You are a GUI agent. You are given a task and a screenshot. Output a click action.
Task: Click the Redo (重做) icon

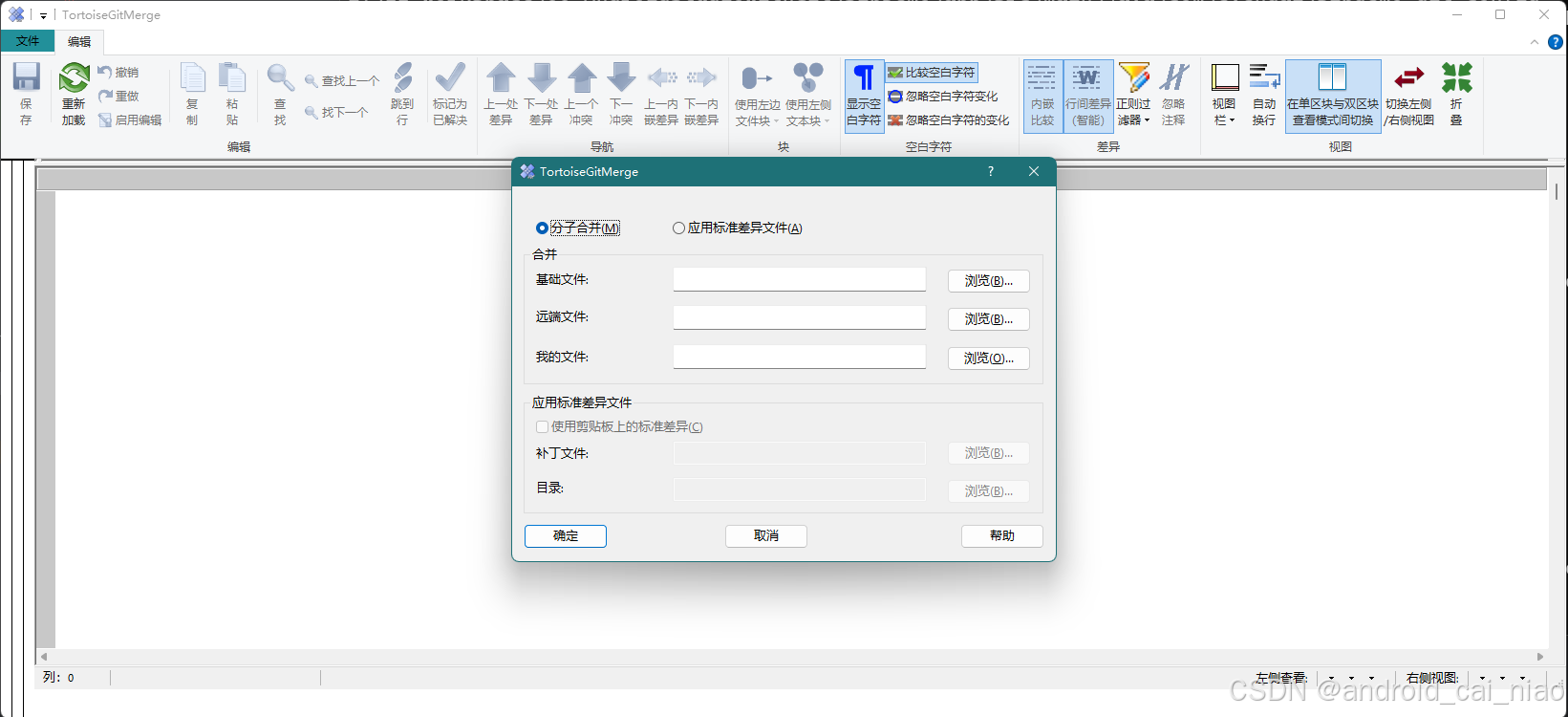click(105, 96)
